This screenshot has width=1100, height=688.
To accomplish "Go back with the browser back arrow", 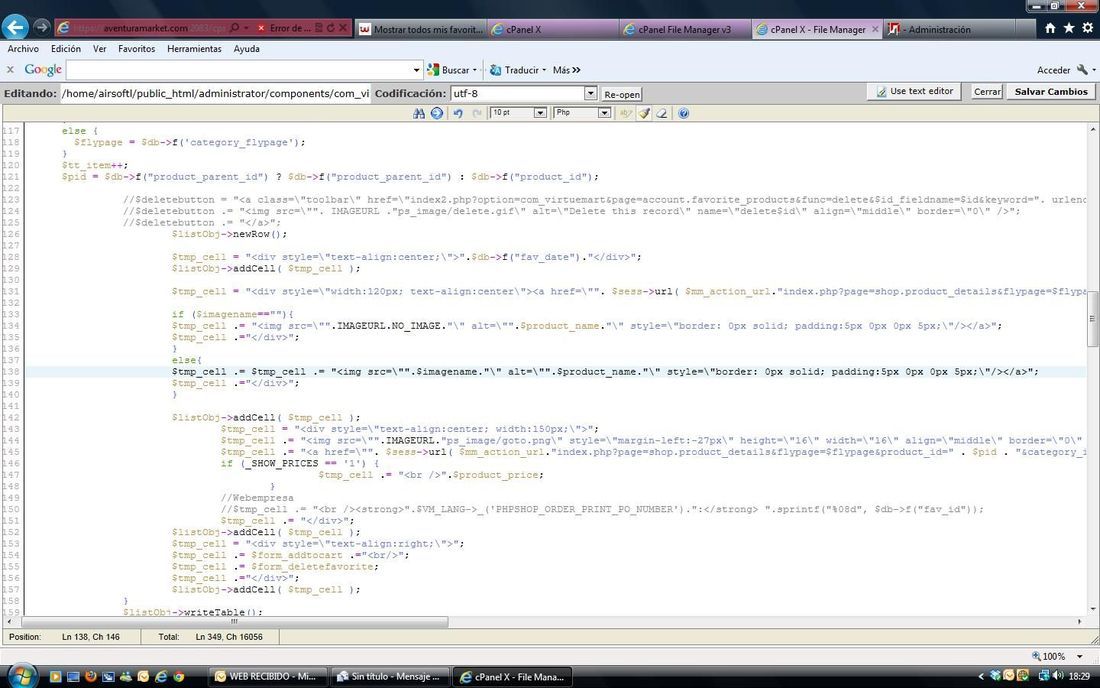I will (x=15, y=27).
